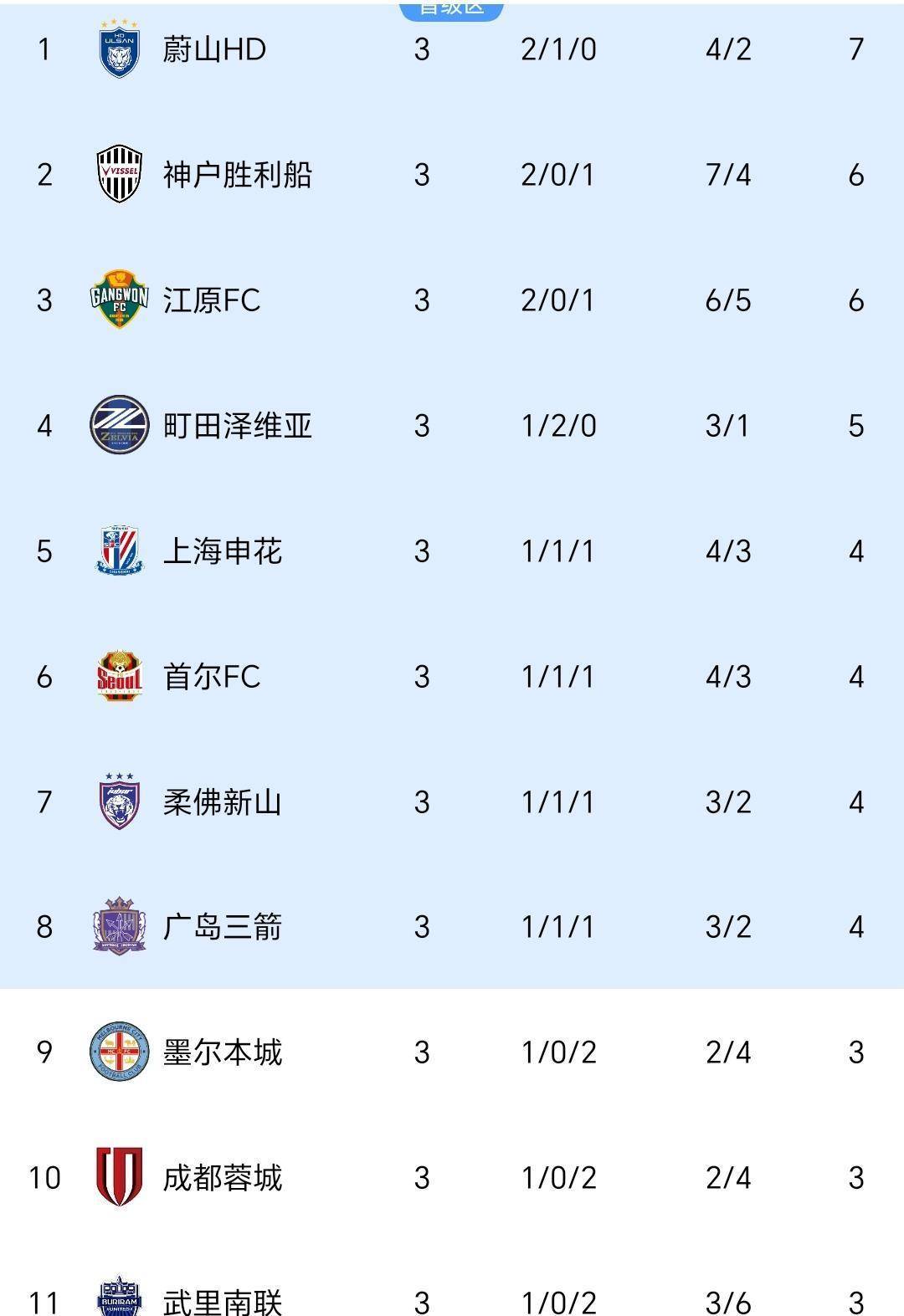Select the 成都蓉城 club logo
Image resolution: width=904 pixels, height=1316 pixels.
coord(119,1175)
